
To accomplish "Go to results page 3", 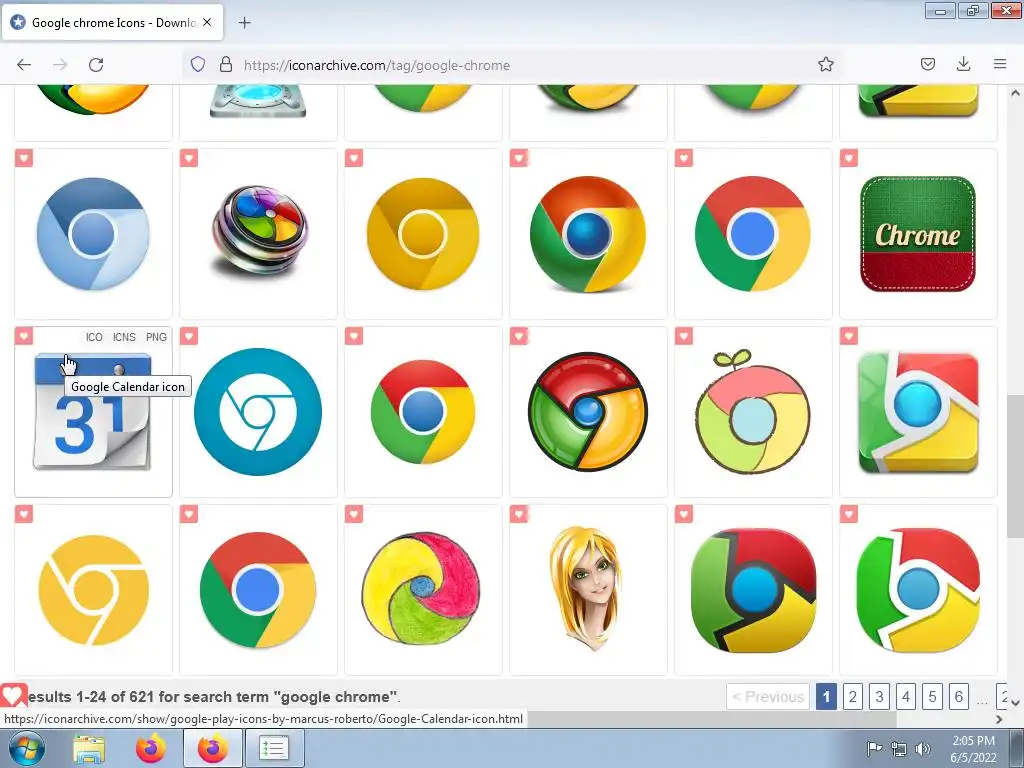I will coord(879,697).
